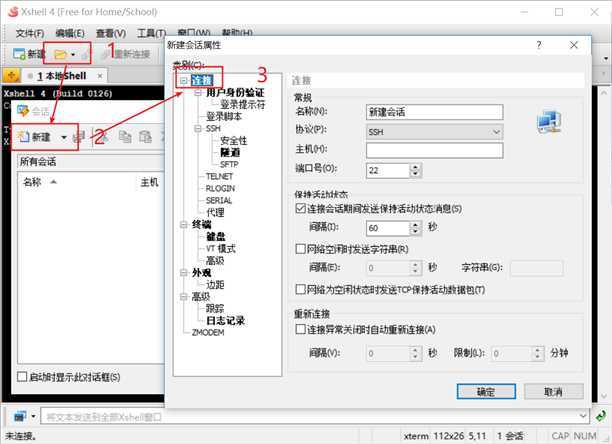Toggle 启动时显示此对话框 checkbox

point(22,377)
